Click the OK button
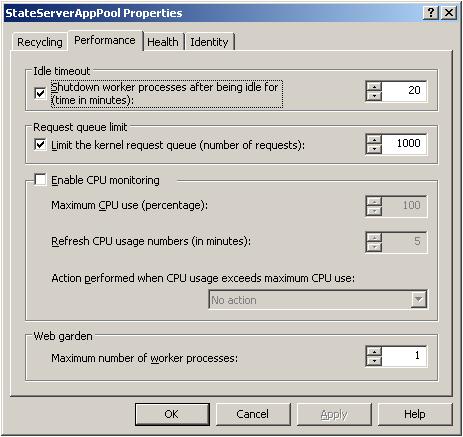Image resolution: width=463 pixels, height=437 pixels. [x=172, y=414]
